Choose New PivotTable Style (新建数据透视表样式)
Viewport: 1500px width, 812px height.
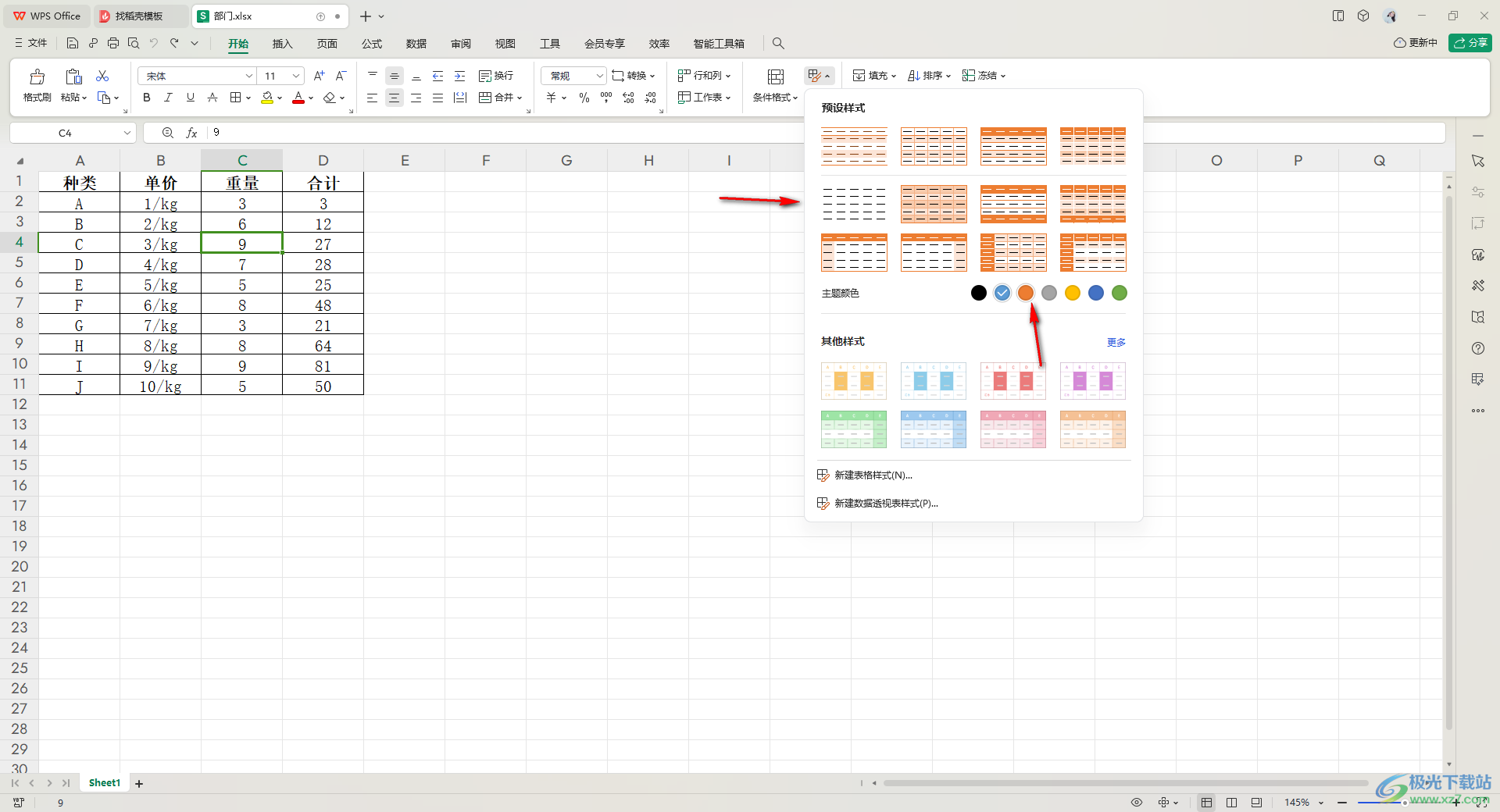tap(877, 504)
